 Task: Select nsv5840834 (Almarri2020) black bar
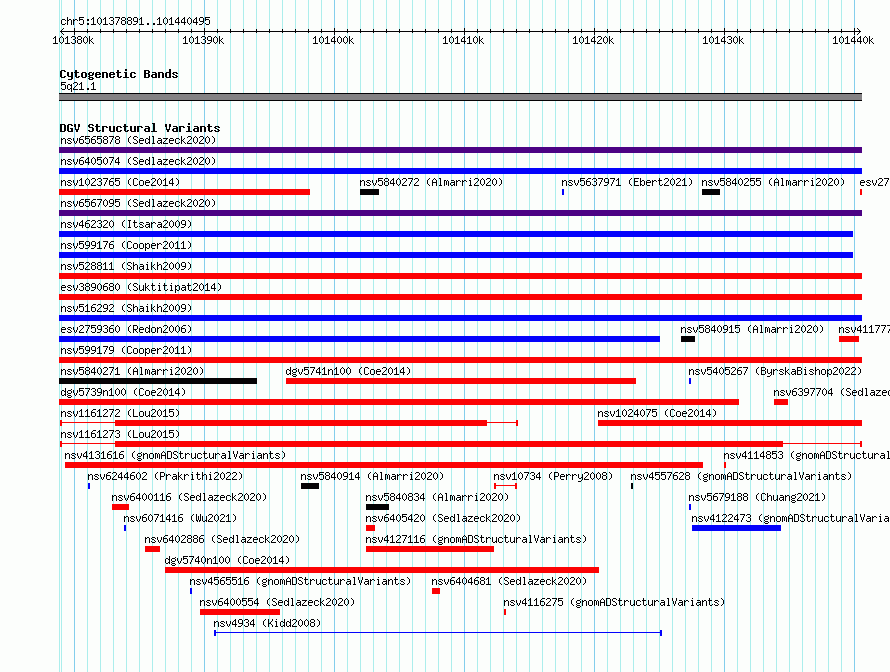pyautogui.click(x=377, y=507)
